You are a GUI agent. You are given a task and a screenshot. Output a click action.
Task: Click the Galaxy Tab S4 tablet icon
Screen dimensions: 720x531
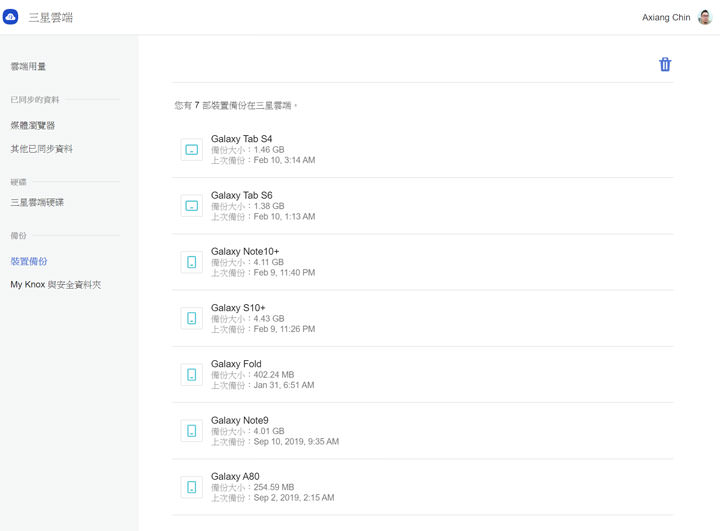coord(191,150)
